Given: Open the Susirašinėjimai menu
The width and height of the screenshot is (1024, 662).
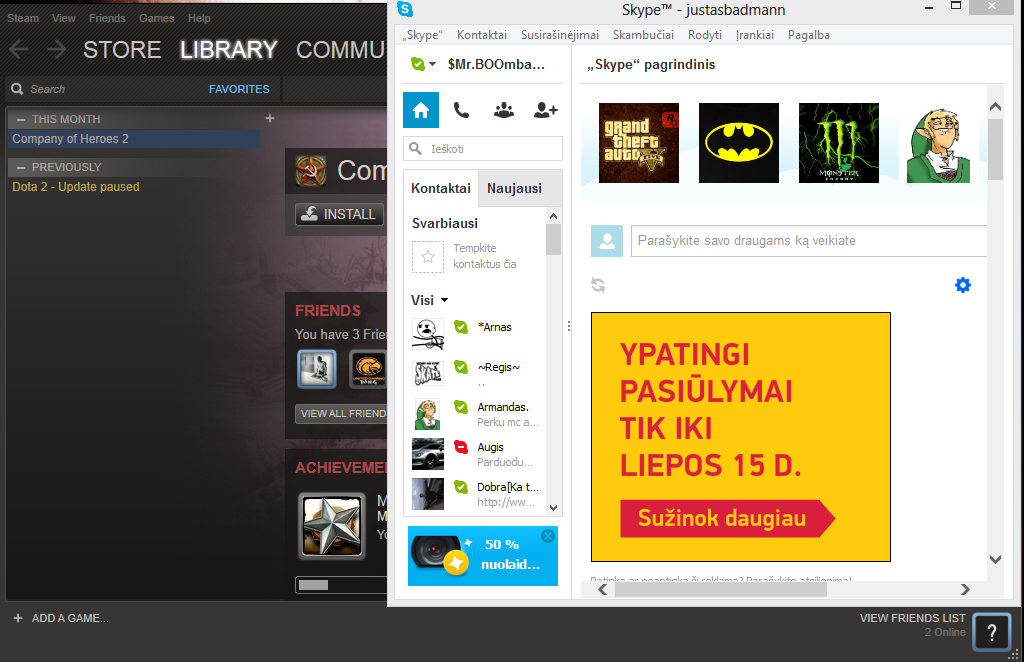Looking at the screenshot, I should tap(560, 35).
